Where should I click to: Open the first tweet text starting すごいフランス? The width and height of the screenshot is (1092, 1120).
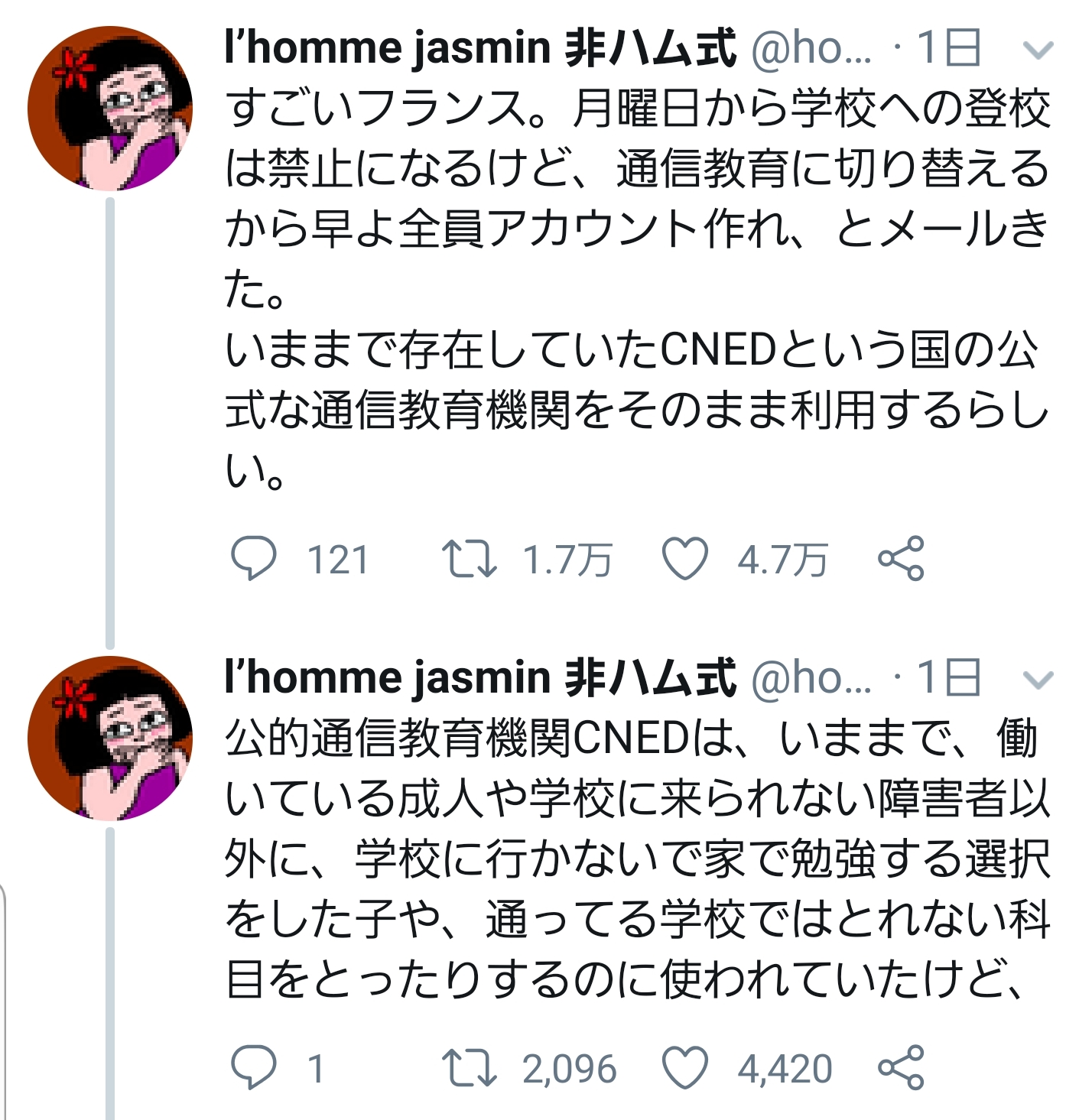pos(636,289)
